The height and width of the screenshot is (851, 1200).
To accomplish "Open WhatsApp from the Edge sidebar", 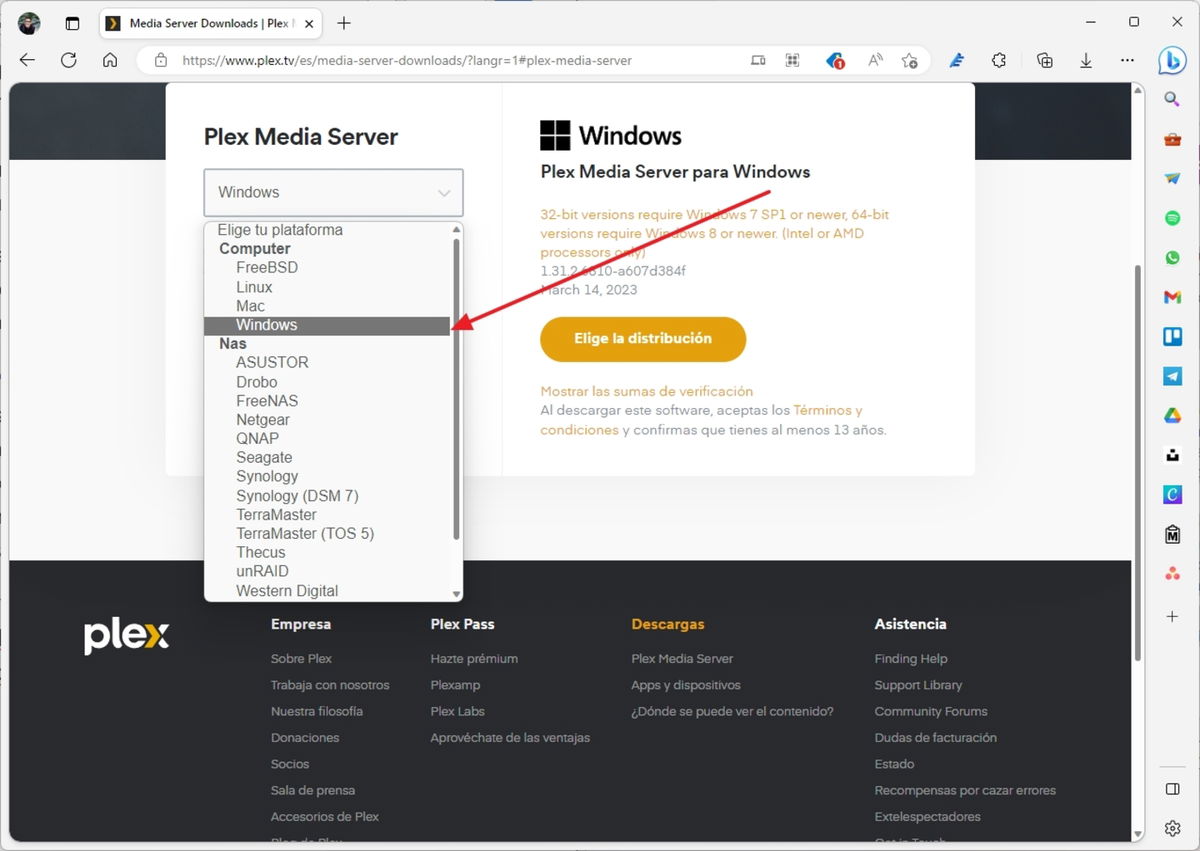I will pyautogui.click(x=1171, y=257).
